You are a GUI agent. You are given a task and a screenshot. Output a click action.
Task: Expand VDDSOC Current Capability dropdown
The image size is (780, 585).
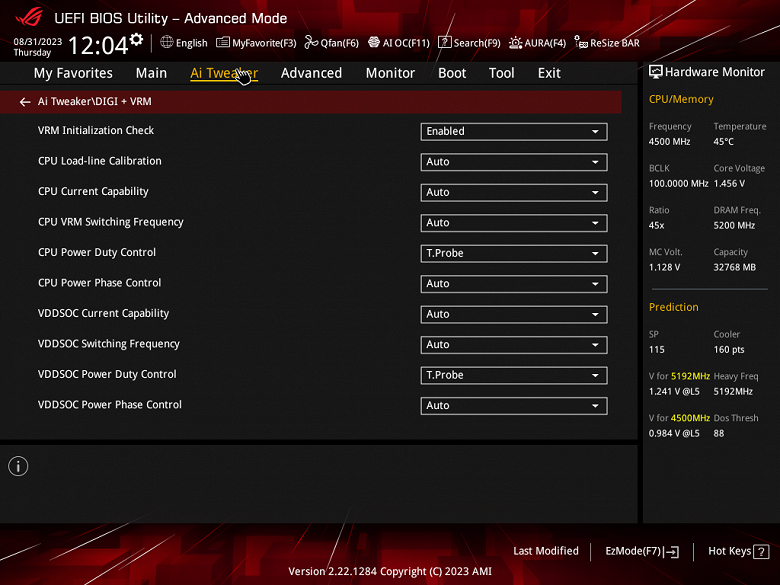[x=514, y=314]
